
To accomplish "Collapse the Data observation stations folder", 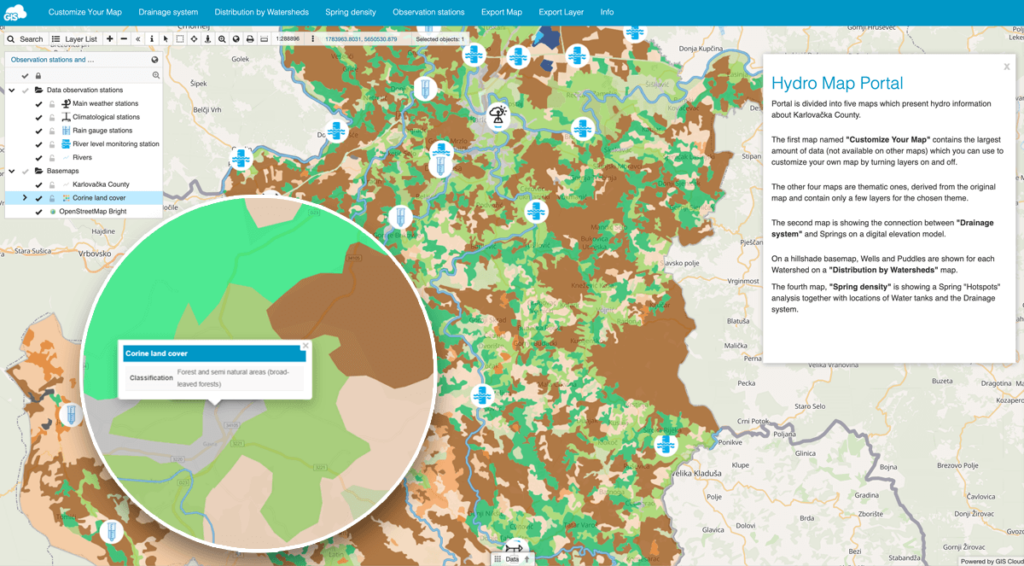I will click(x=11, y=90).
